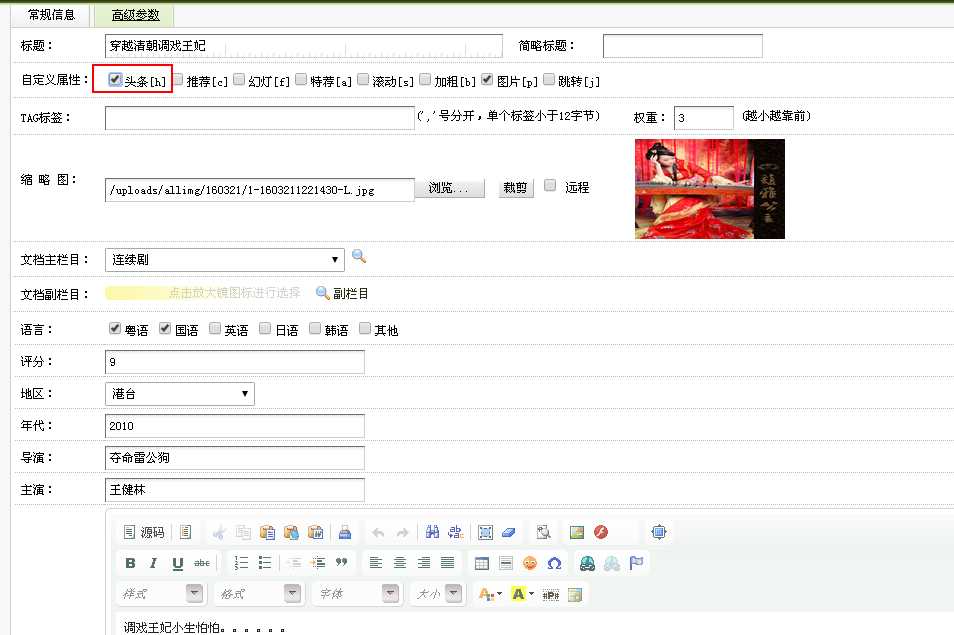The width and height of the screenshot is (954, 635).
Task: Open the 大小 font size dropdown
Action: (x=437, y=594)
